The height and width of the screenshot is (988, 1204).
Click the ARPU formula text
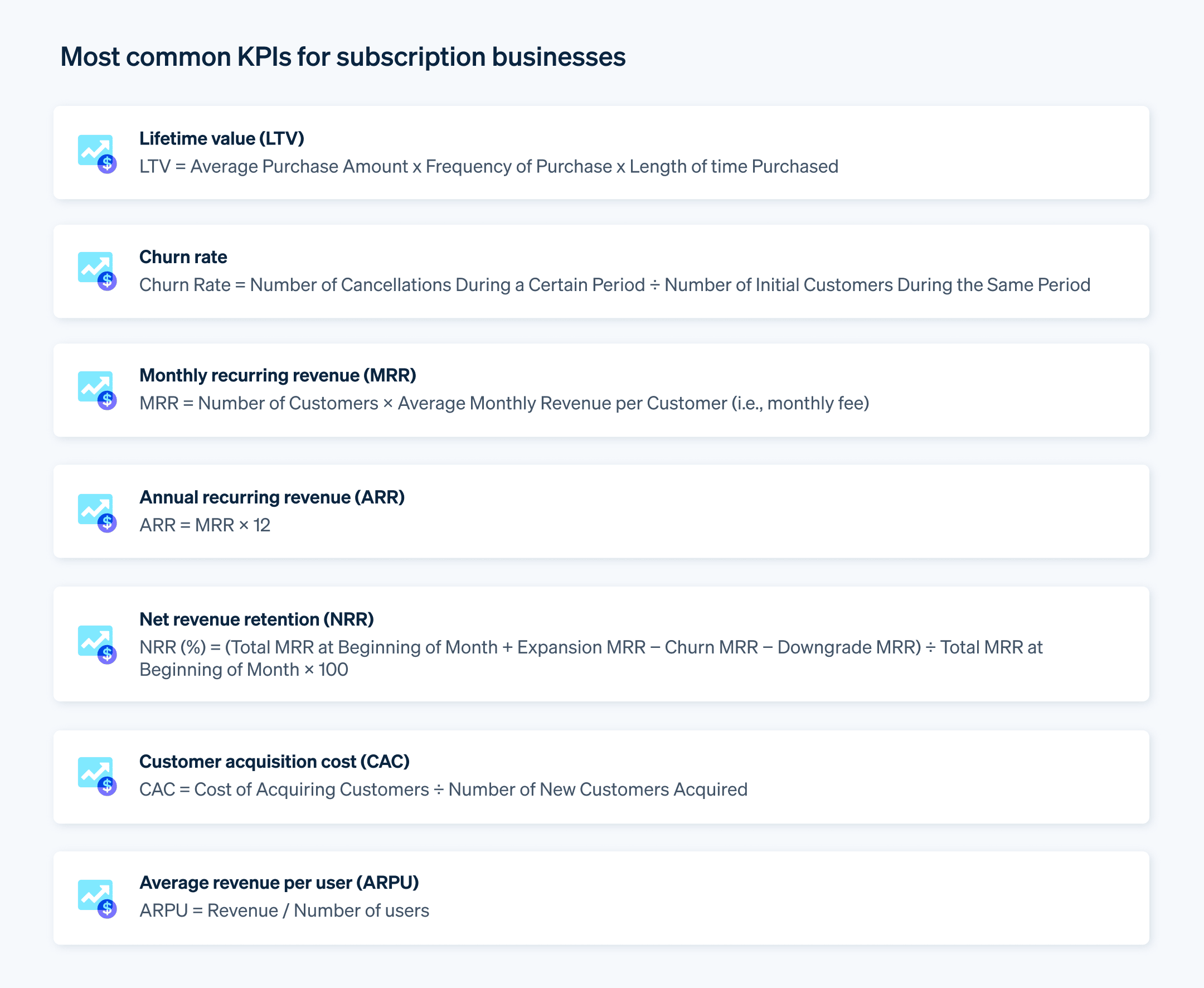click(284, 910)
